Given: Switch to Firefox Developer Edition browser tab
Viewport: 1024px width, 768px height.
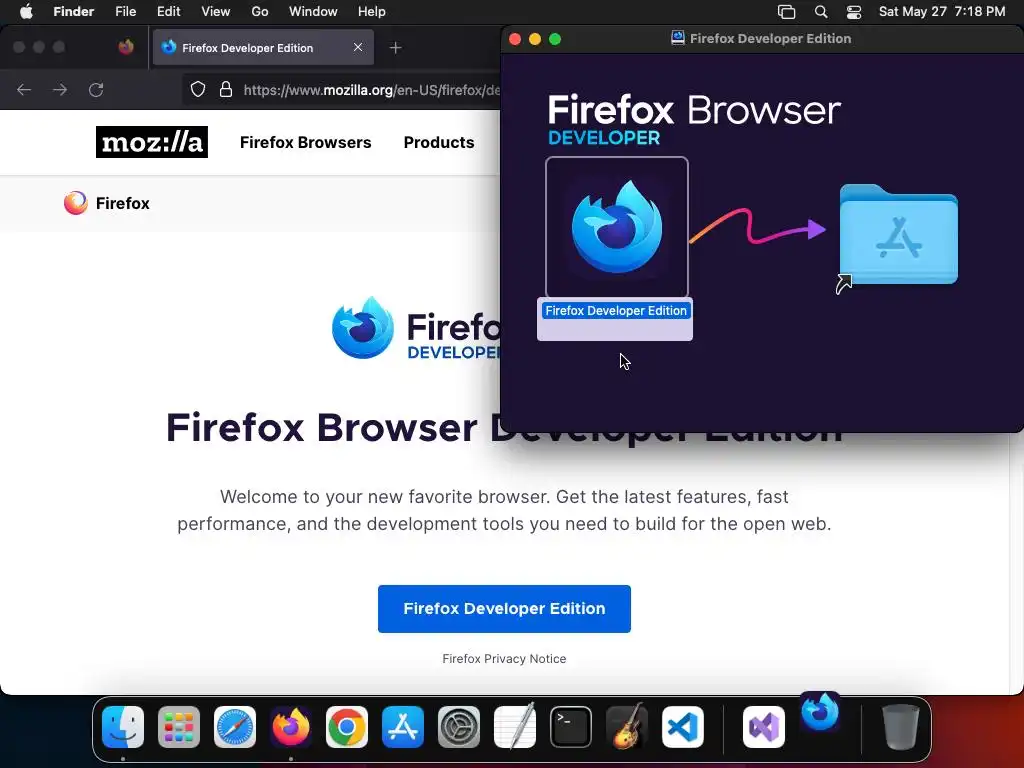Looking at the screenshot, I should coord(263,48).
